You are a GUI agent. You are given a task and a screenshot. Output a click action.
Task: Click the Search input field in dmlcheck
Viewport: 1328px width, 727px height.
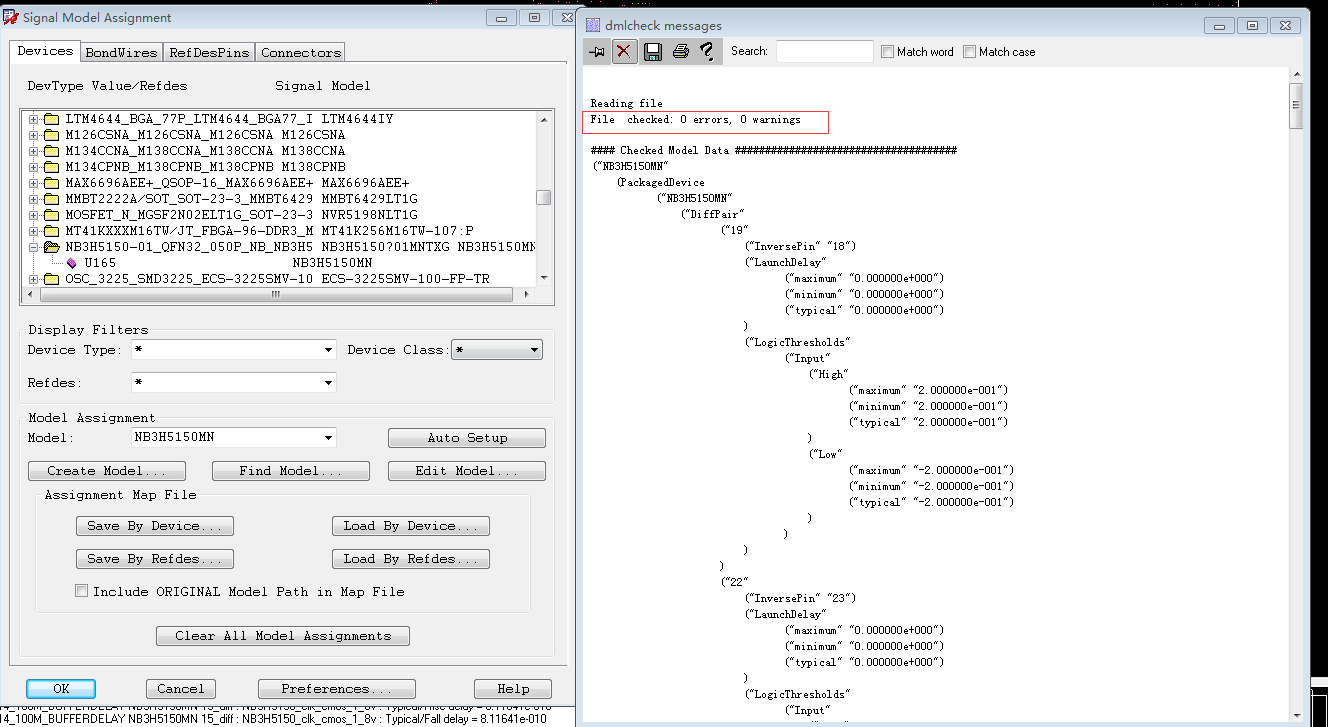pos(825,51)
